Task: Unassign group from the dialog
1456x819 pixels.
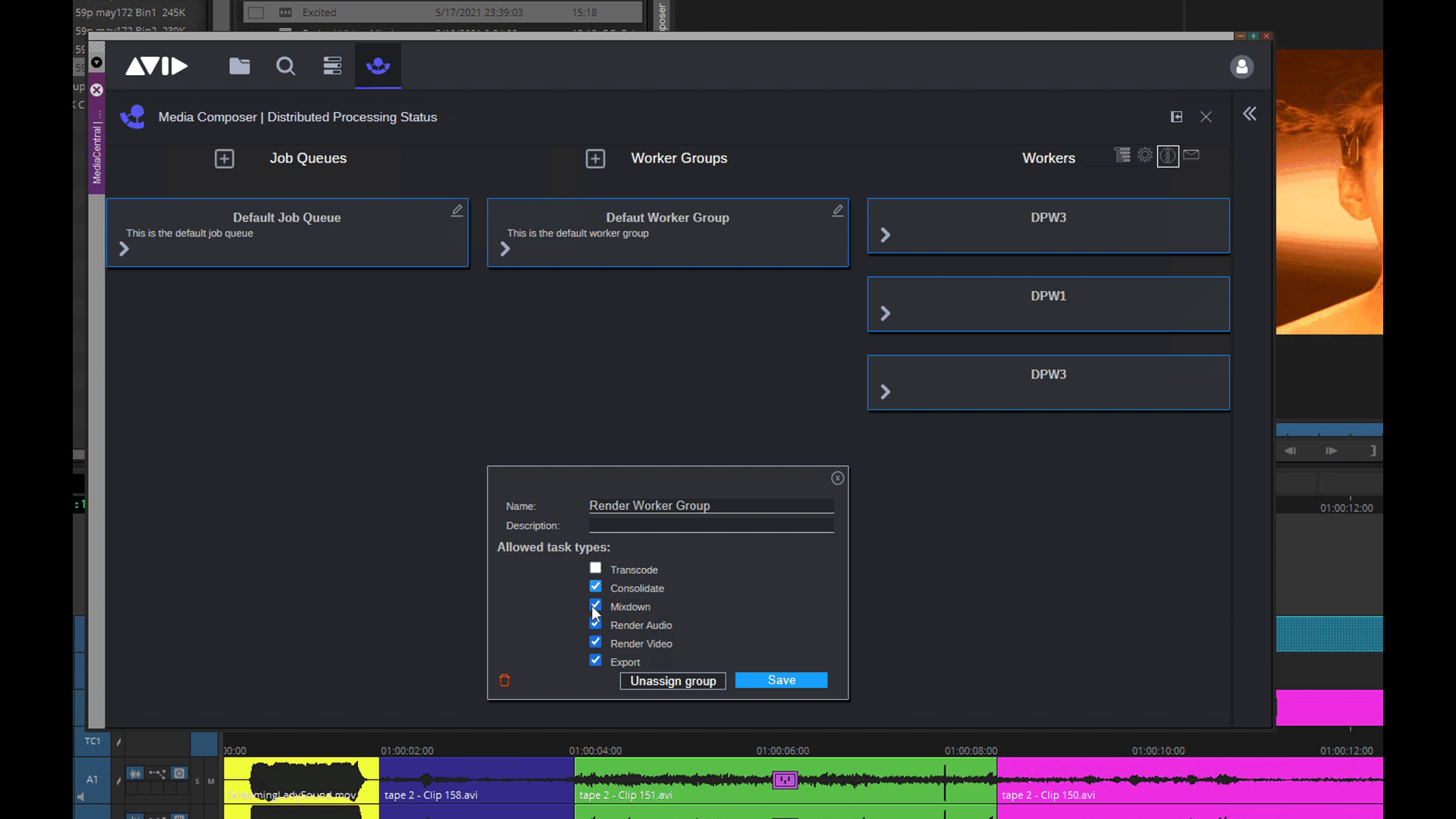Action: tap(672, 680)
